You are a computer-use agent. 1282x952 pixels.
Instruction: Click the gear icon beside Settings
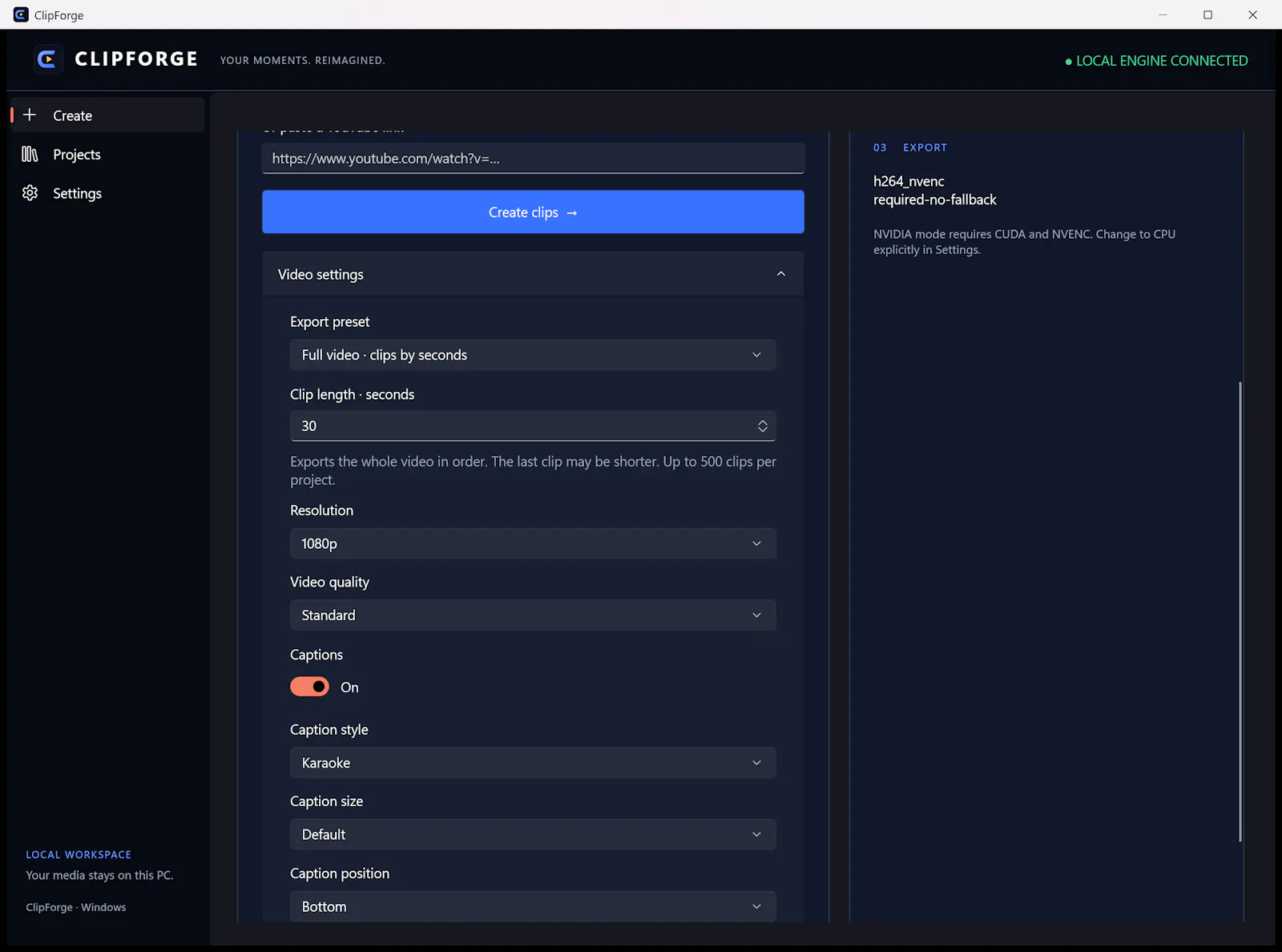(30, 193)
